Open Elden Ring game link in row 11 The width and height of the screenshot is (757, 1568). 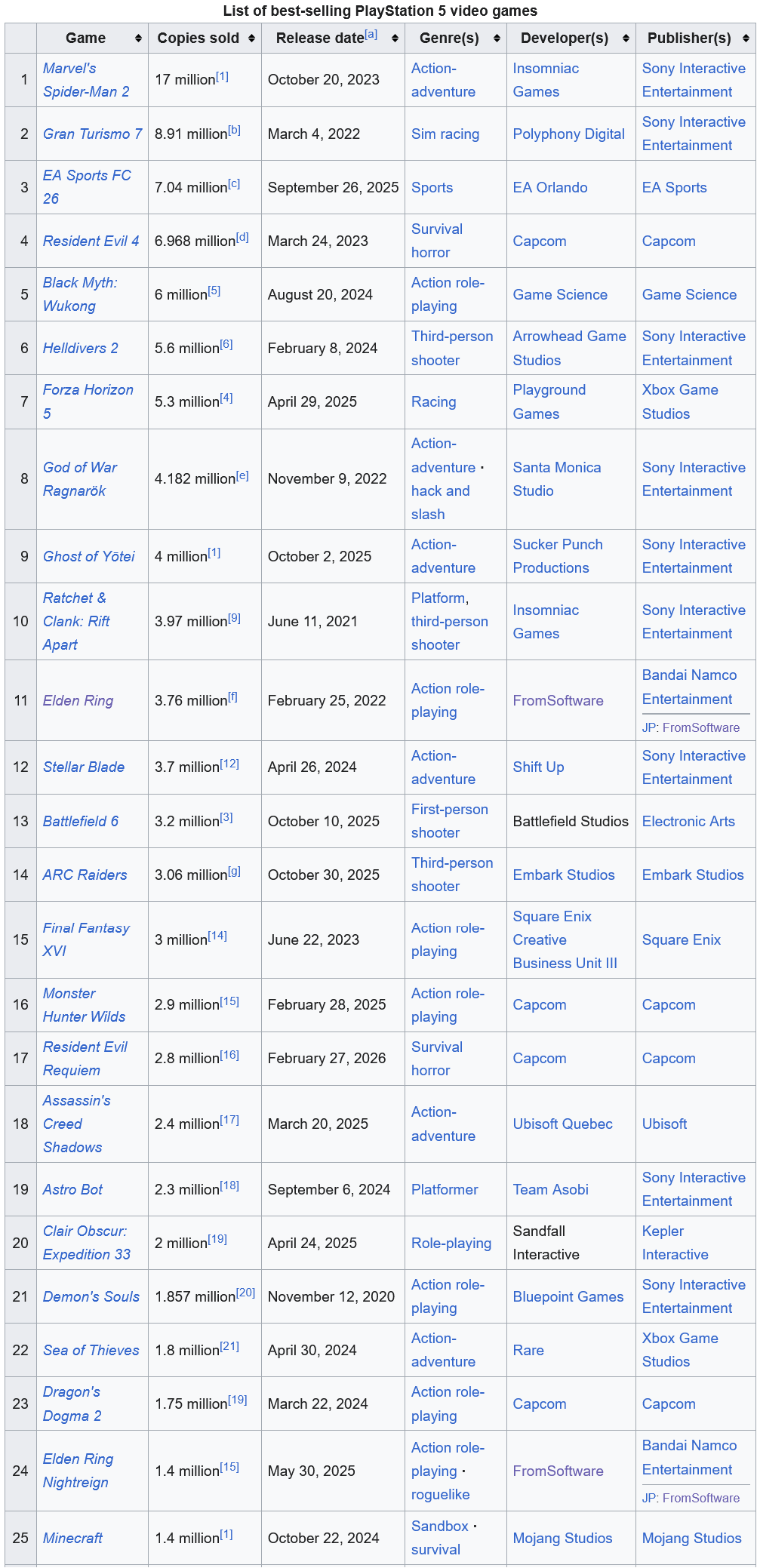click(x=78, y=700)
